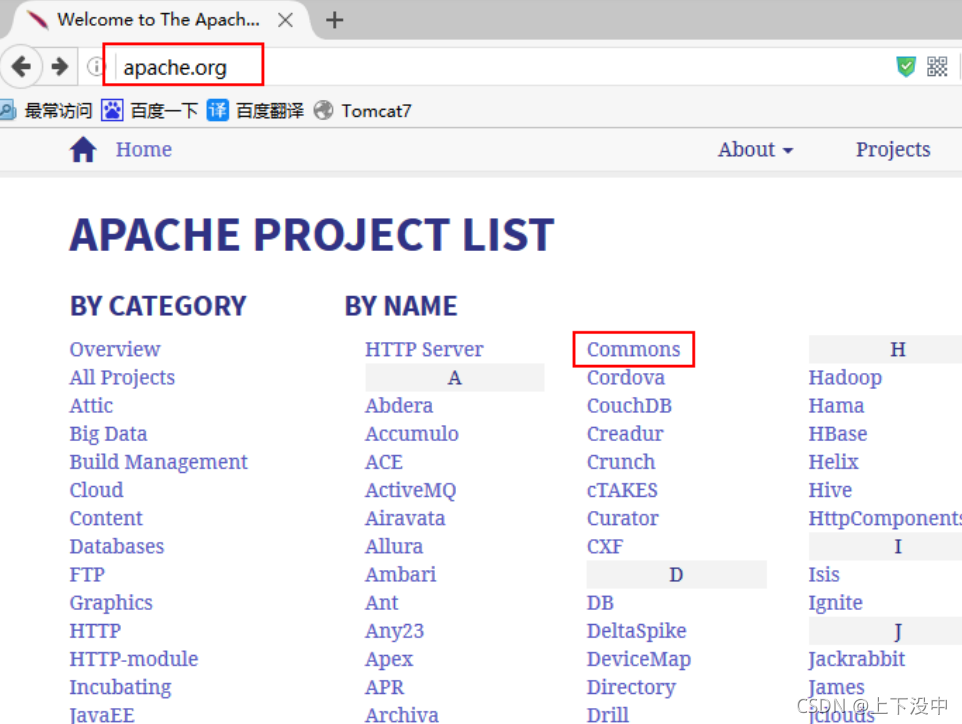Viewport: 962px width, 724px height.
Task: Open the All Projects link
Action: (x=122, y=377)
